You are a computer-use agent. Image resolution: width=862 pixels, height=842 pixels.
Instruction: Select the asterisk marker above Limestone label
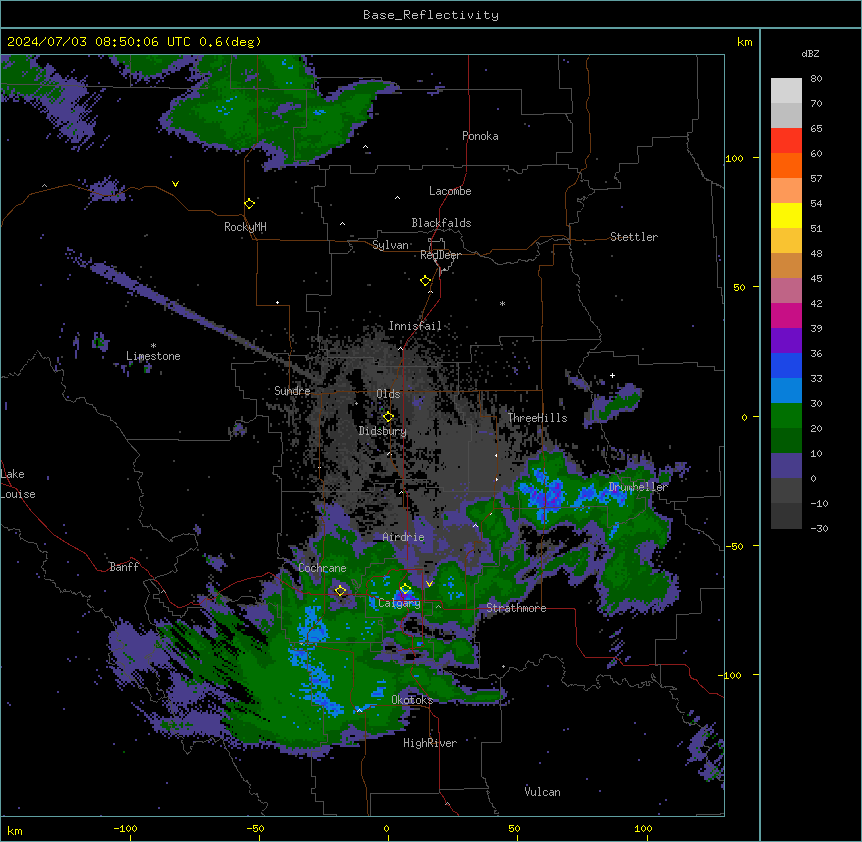point(153,346)
